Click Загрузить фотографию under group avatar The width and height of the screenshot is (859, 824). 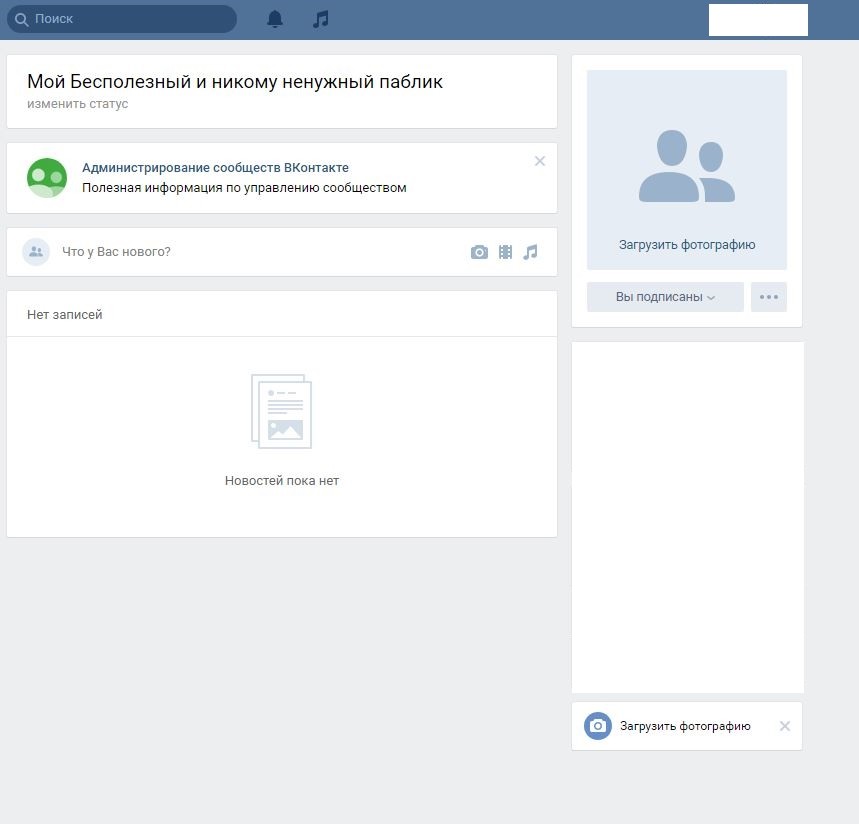tap(687, 244)
